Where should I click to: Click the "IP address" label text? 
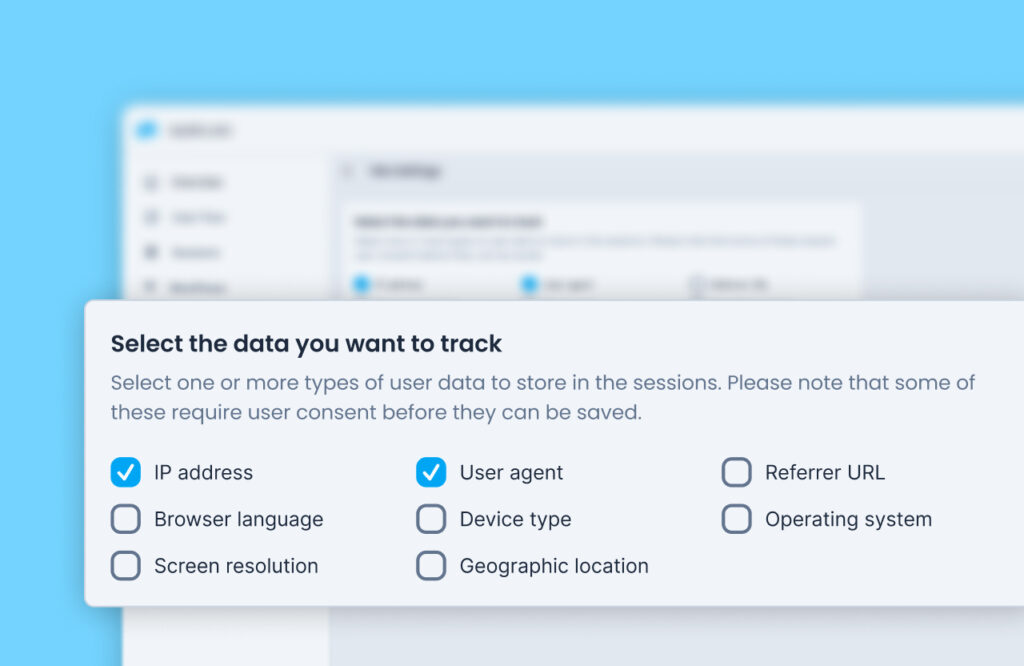coord(203,472)
